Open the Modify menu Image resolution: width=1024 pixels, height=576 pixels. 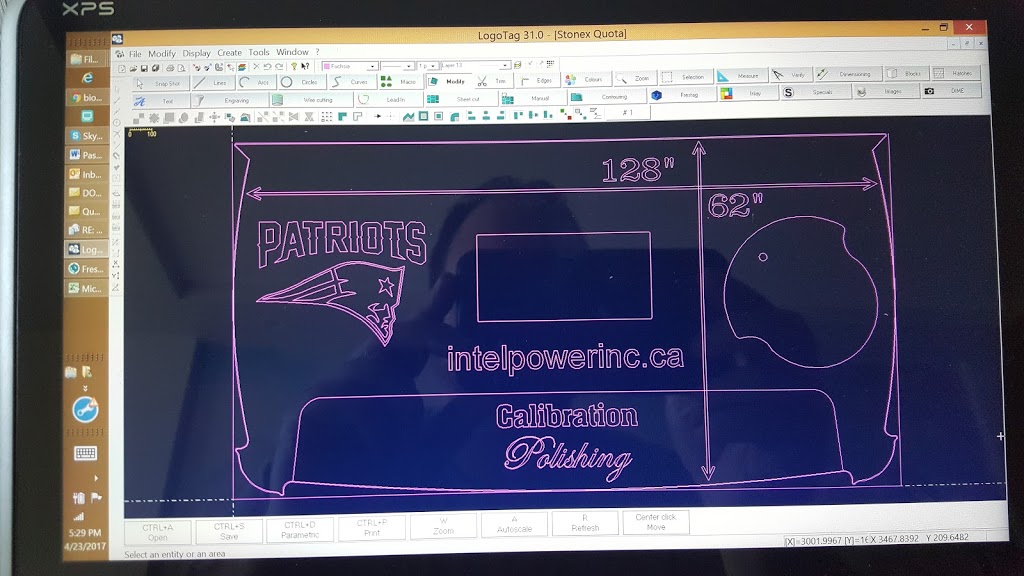[x=161, y=54]
